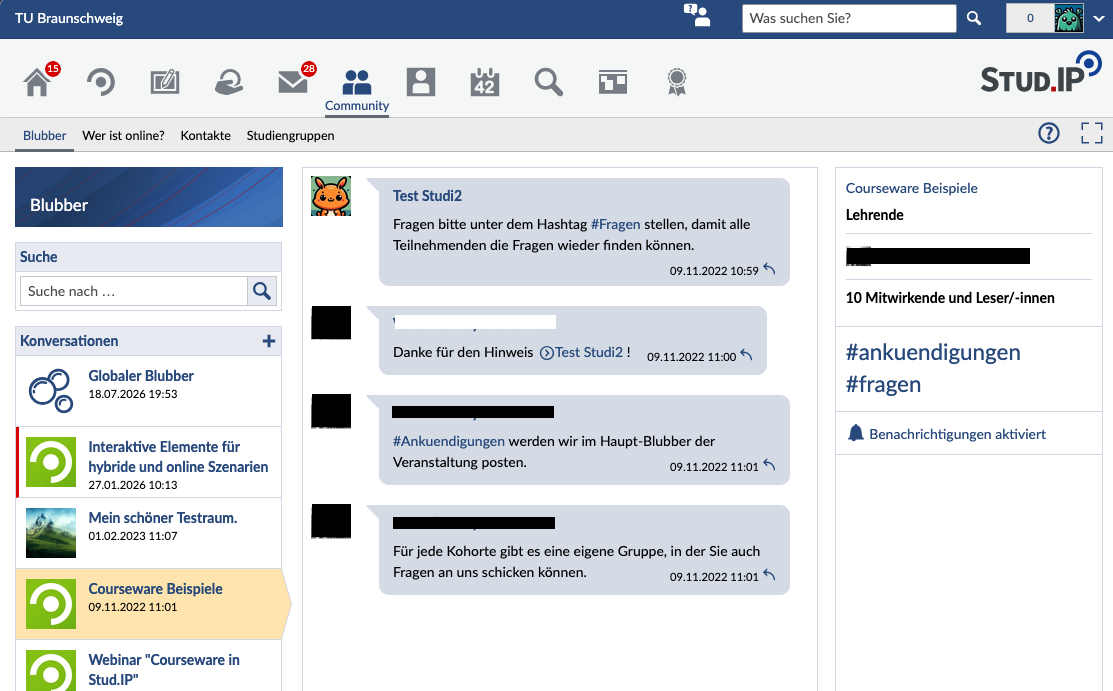Open 'Wer ist online?' tab

(x=123, y=135)
